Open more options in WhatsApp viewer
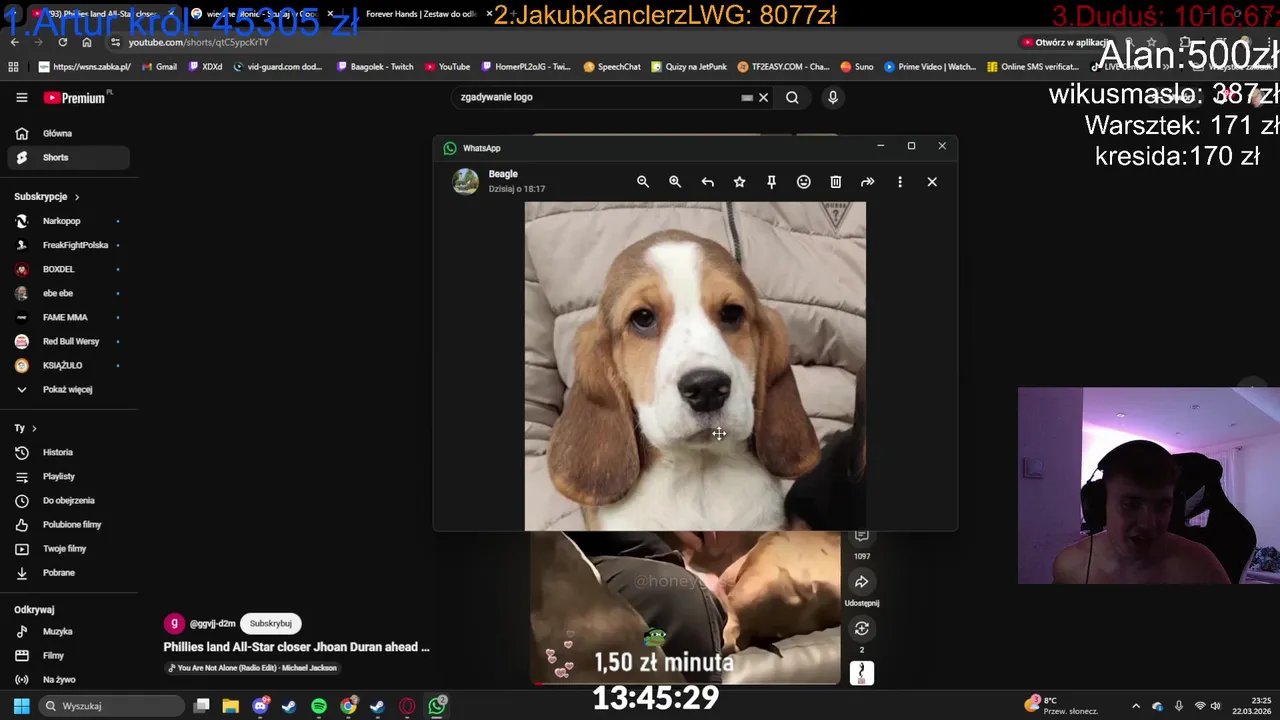 pos(899,182)
